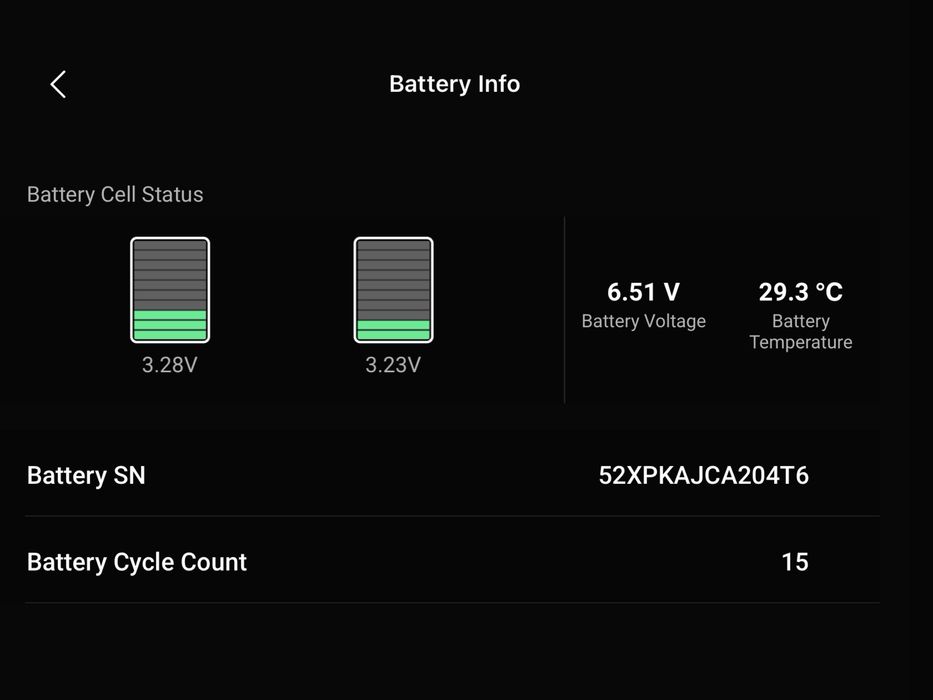The image size is (933, 700).
Task: Click the Battery Temperature caption
Action: pos(800,332)
